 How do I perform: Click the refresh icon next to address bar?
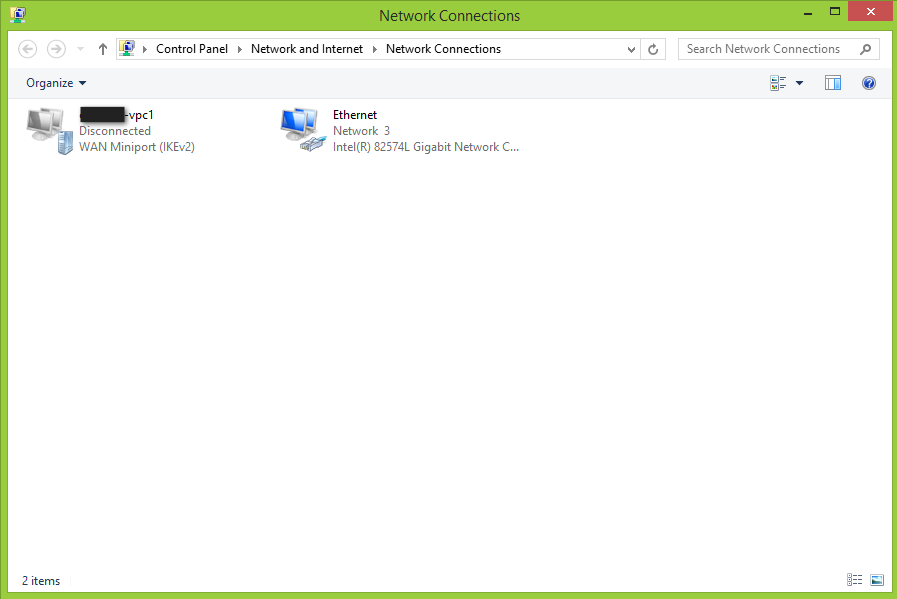(653, 48)
